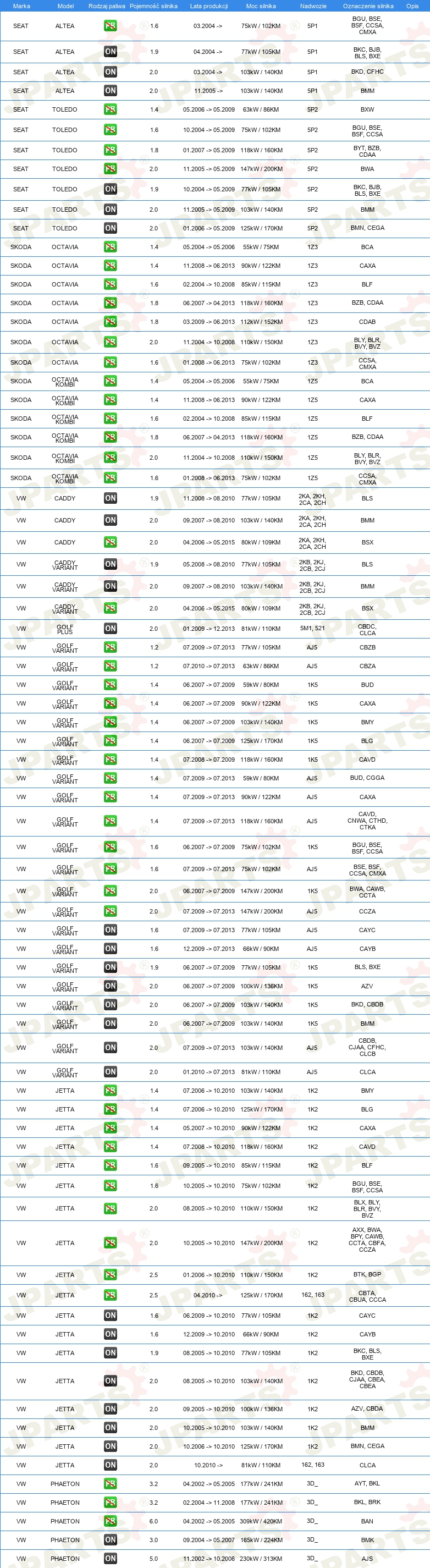Click the Marka column header
Screen dimensions: 430x1568
pos(21,6)
